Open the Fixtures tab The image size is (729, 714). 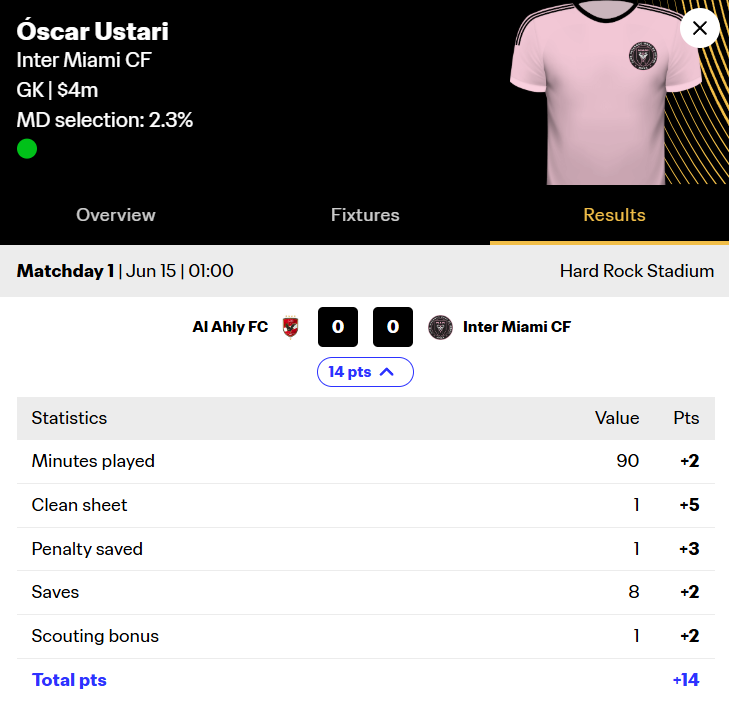[365, 215]
